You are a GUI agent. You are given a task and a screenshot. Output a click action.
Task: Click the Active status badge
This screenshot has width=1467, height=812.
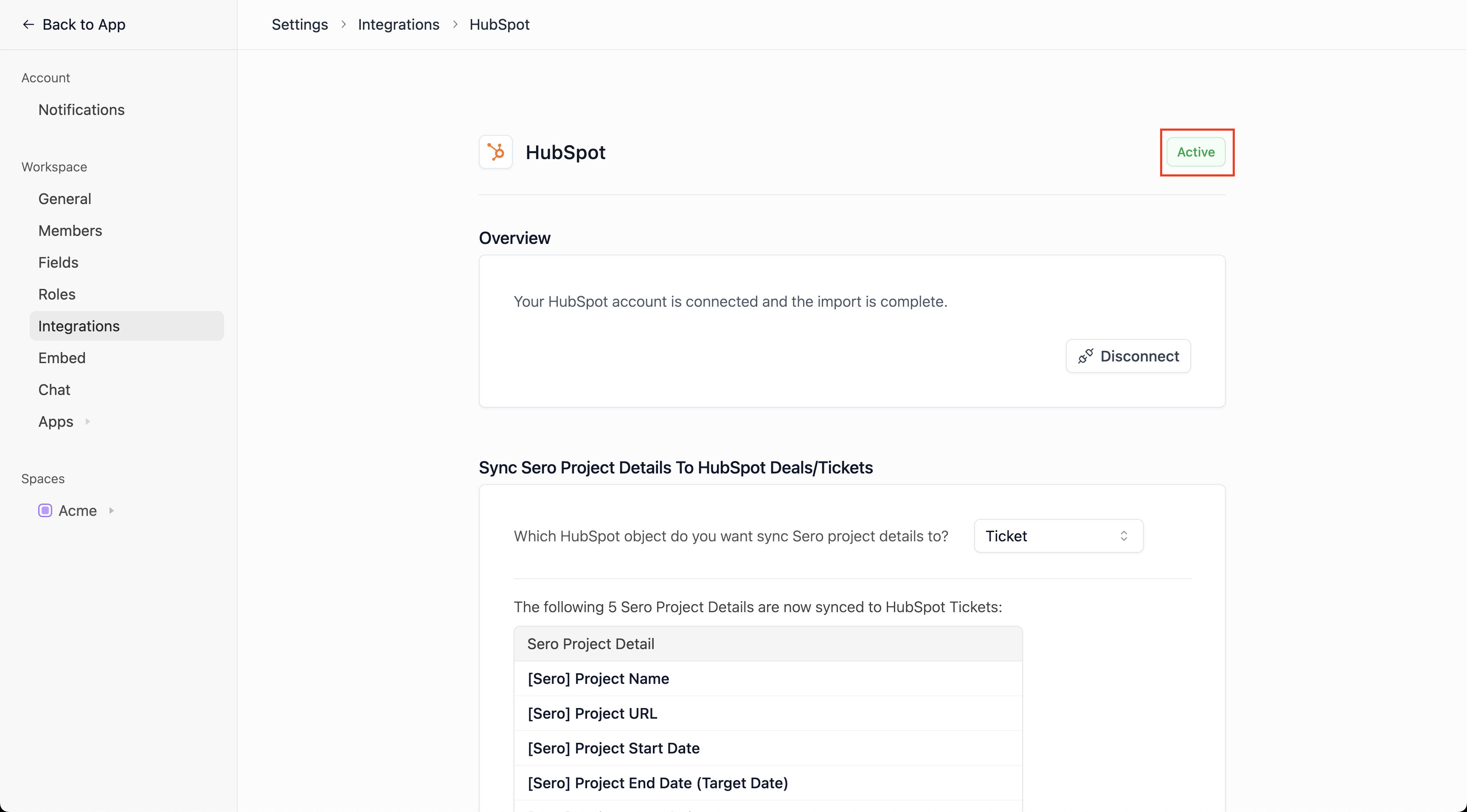click(1195, 152)
